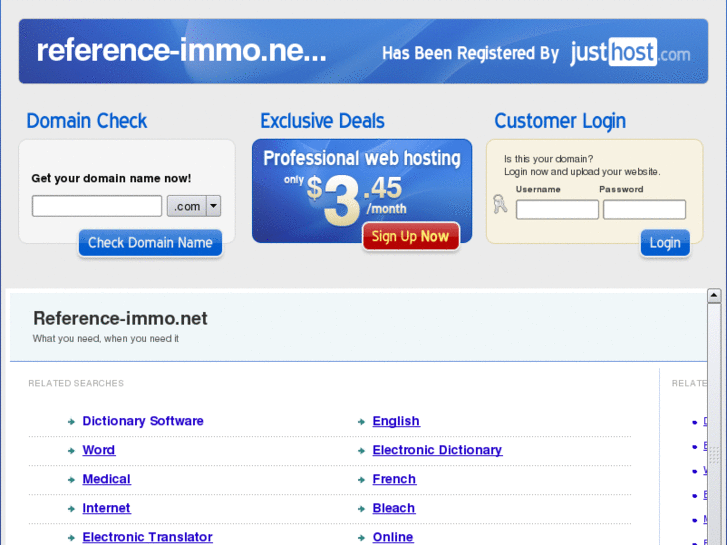Click 'Get your domain name now!' text
Image resolution: width=727 pixels, height=545 pixels.
tap(111, 179)
